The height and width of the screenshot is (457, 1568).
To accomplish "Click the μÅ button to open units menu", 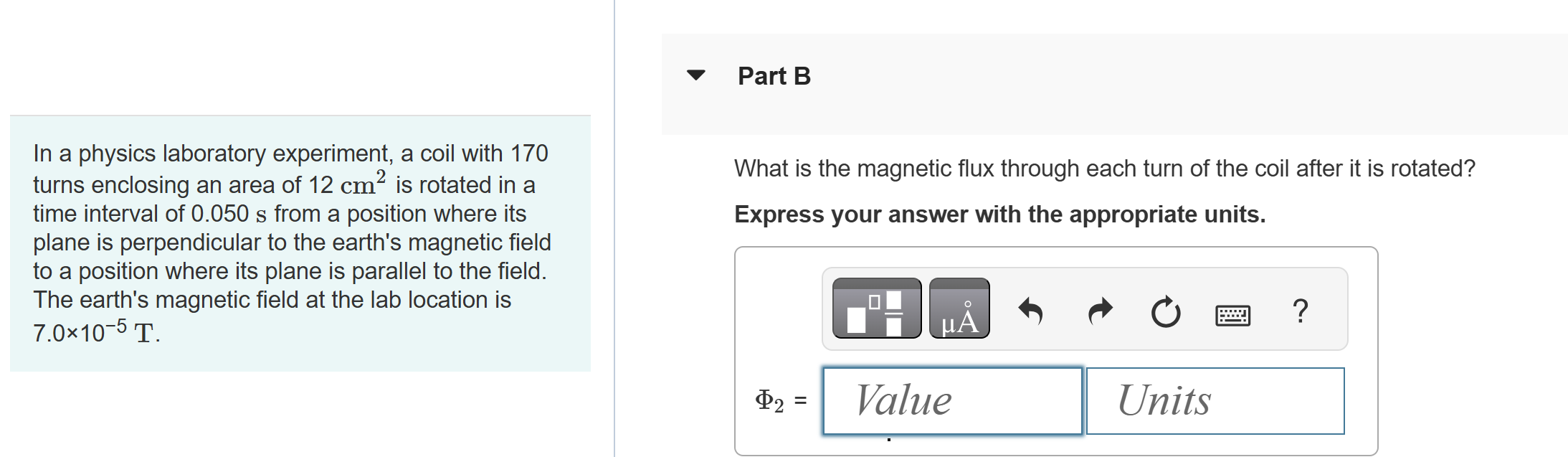I will (959, 309).
